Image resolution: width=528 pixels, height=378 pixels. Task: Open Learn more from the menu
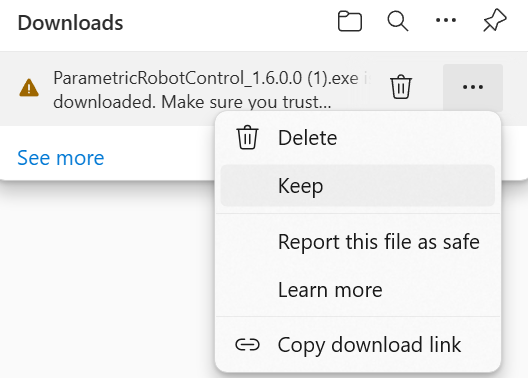pos(358,289)
